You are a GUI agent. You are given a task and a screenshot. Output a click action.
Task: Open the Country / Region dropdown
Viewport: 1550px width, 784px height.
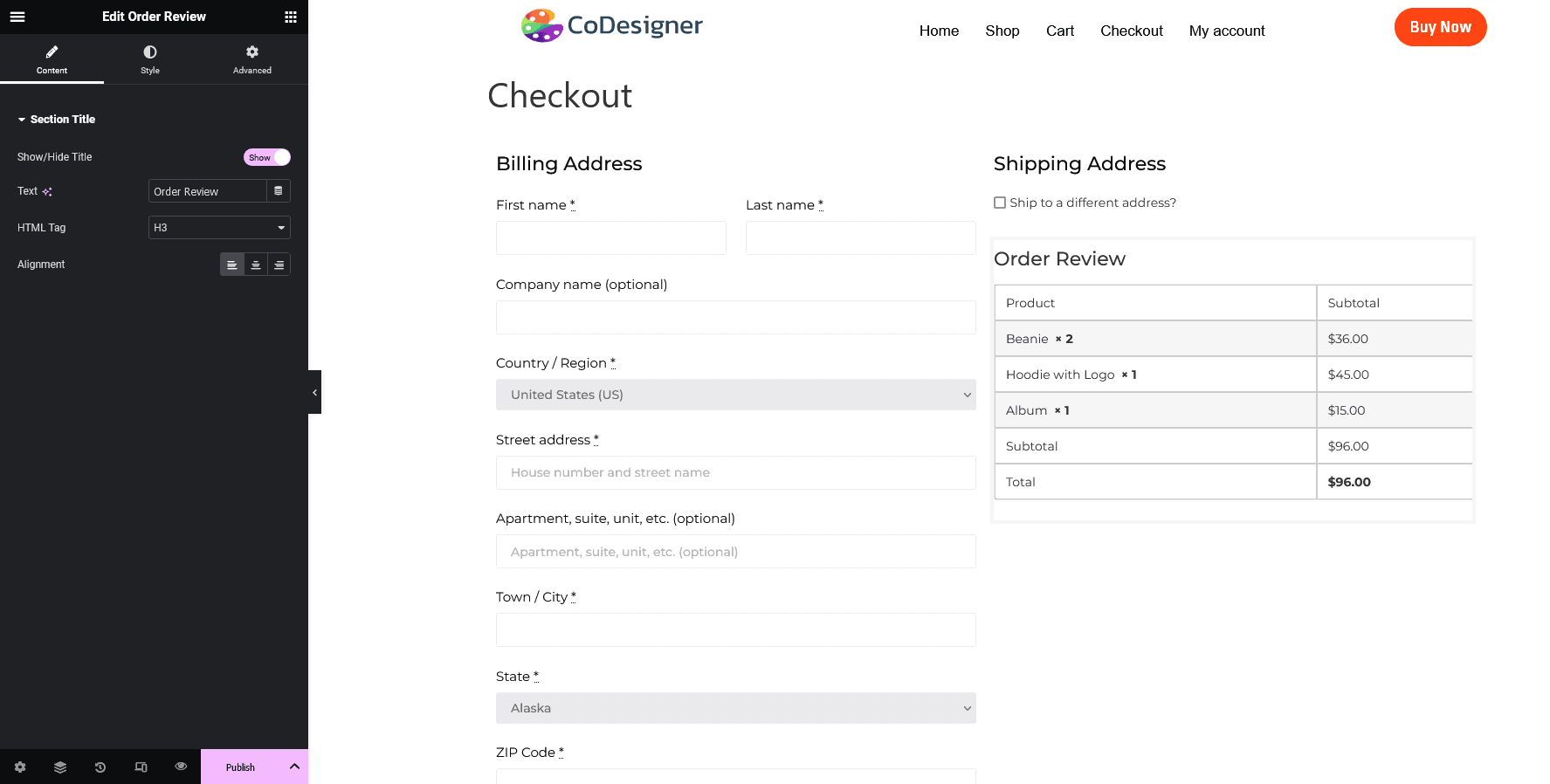(x=735, y=395)
